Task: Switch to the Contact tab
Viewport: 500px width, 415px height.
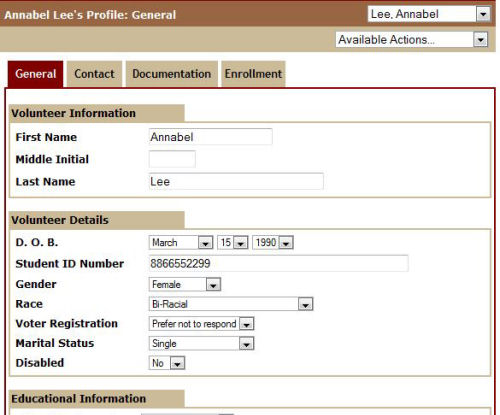Action: [94, 74]
